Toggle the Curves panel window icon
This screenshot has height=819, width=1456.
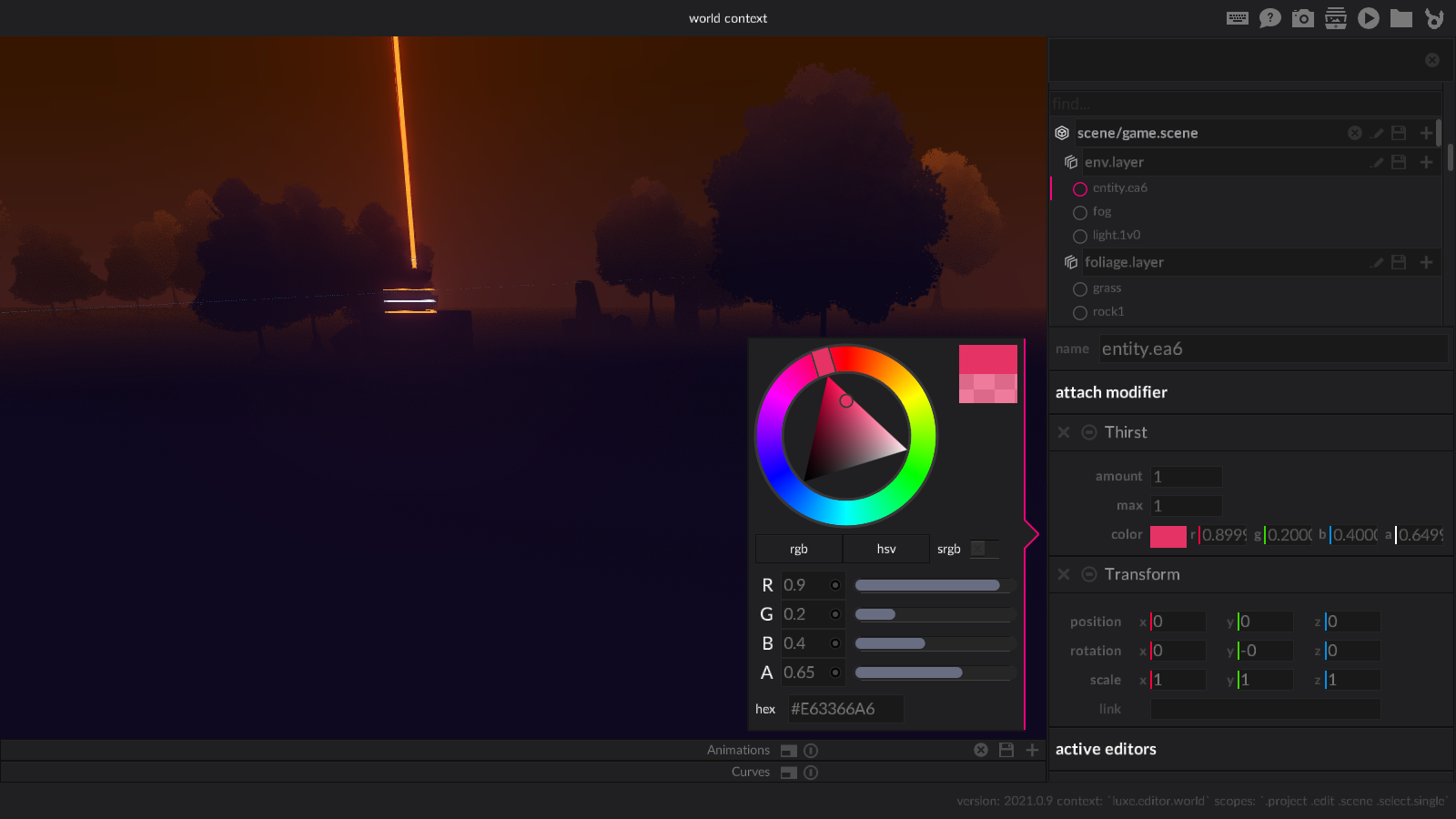[x=789, y=773]
